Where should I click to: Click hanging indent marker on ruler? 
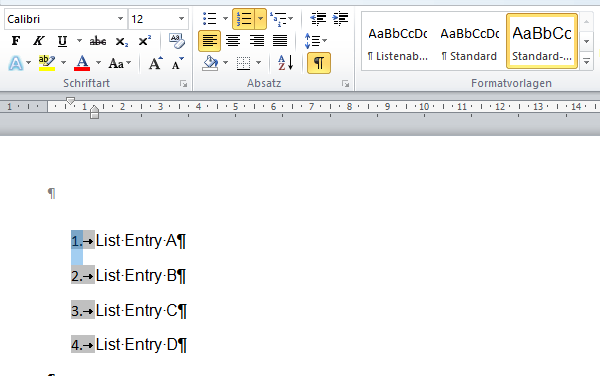click(x=94, y=109)
